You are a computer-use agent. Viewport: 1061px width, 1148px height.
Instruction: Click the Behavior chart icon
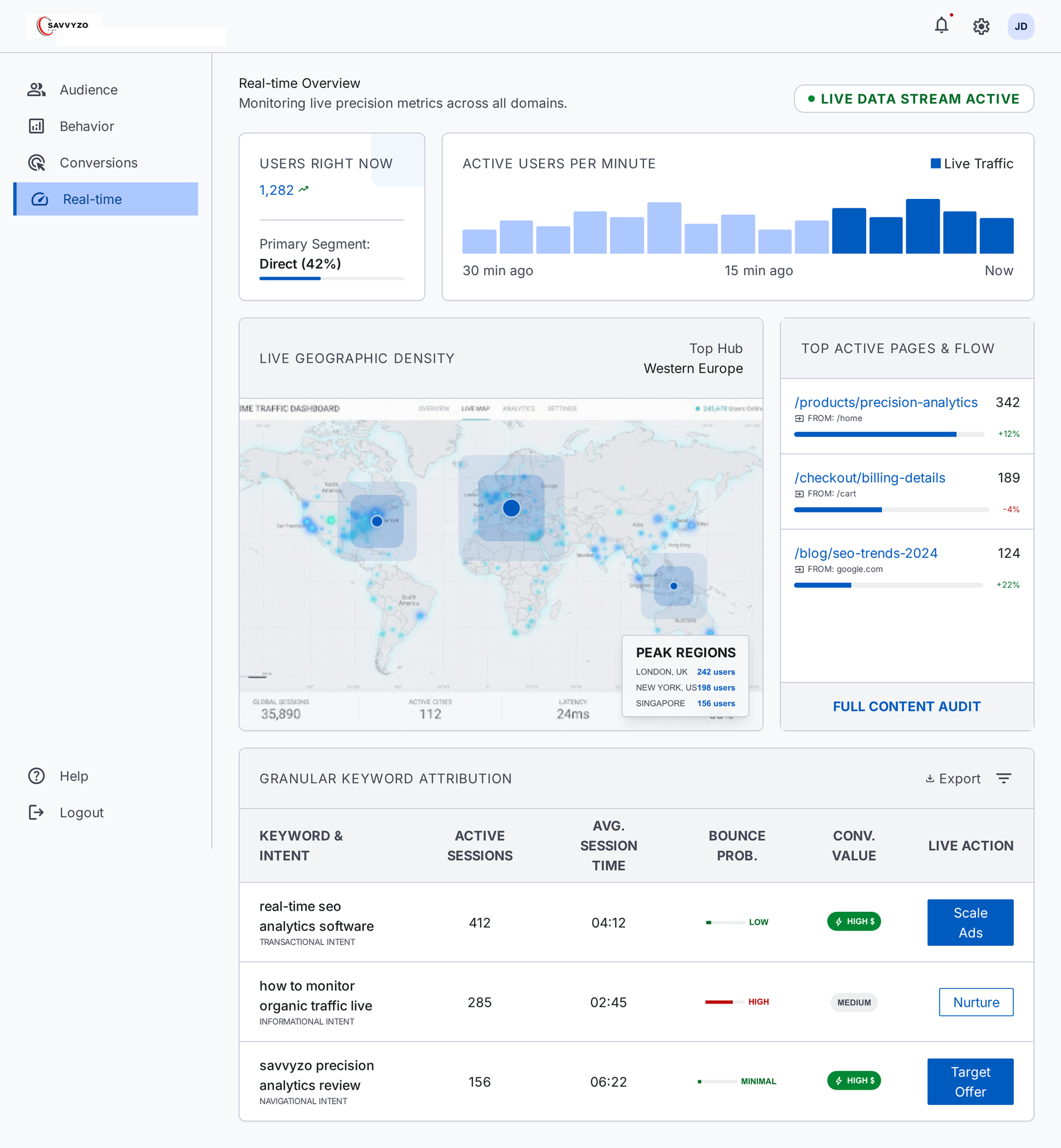click(x=36, y=126)
